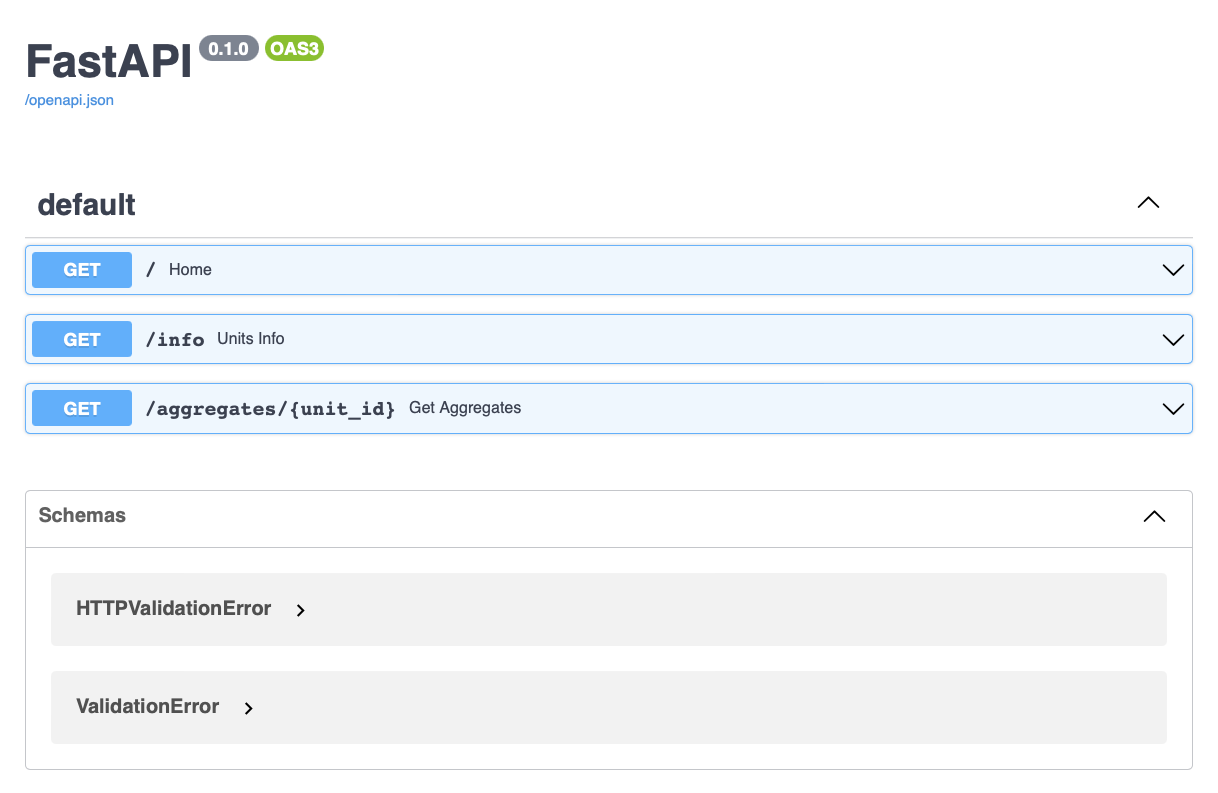
Task: Click the Schemas heading text
Action: pos(82,516)
